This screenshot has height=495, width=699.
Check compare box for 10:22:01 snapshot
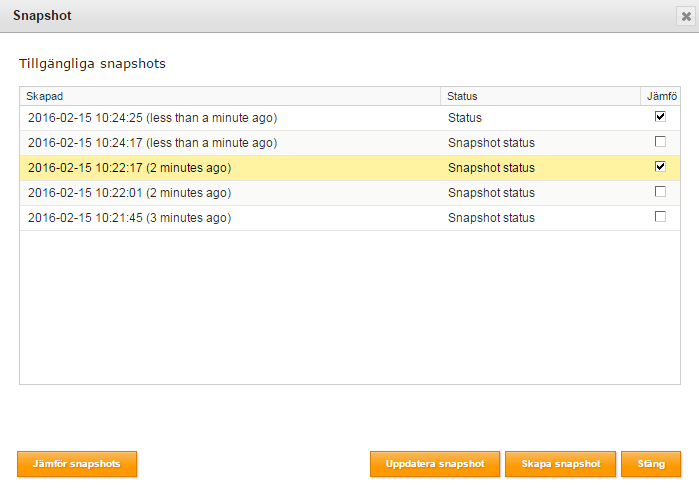click(x=660, y=192)
